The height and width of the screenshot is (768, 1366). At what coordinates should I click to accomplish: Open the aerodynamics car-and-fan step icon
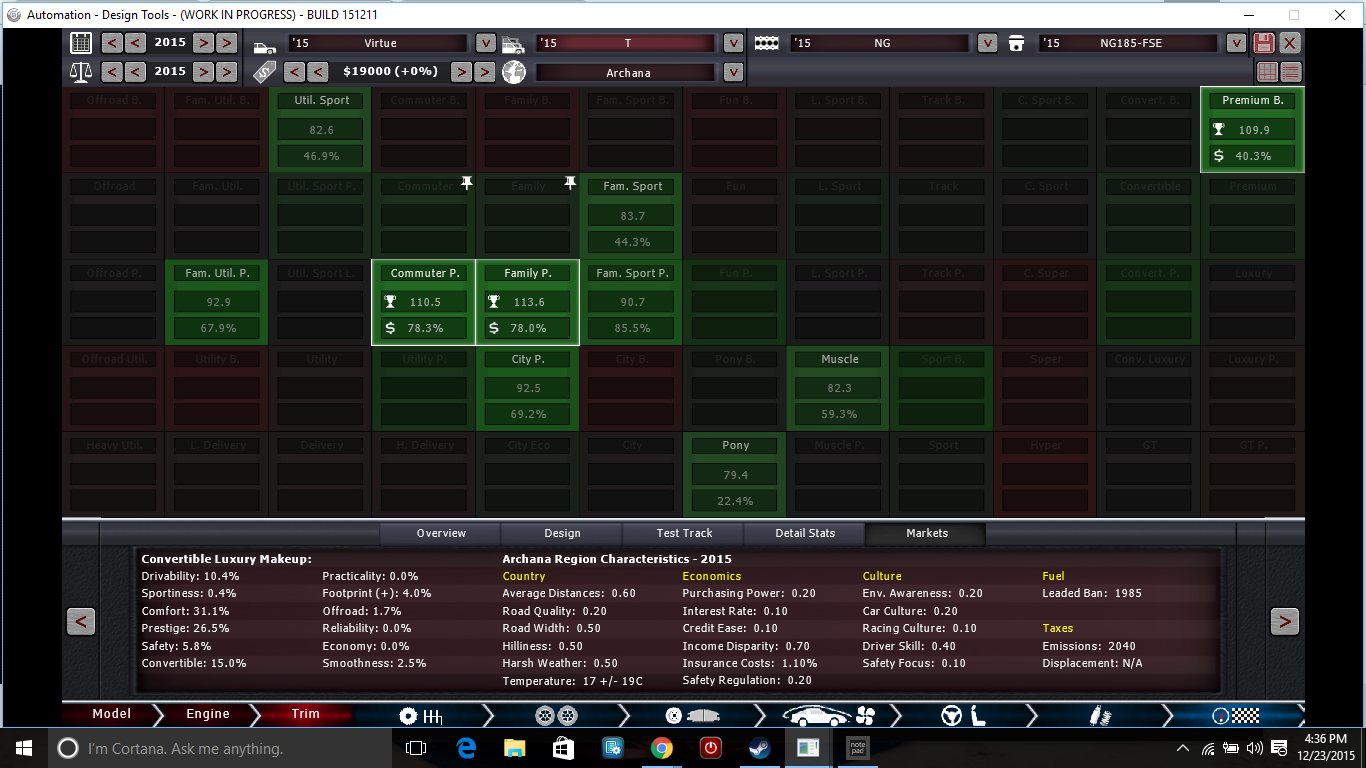point(829,716)
